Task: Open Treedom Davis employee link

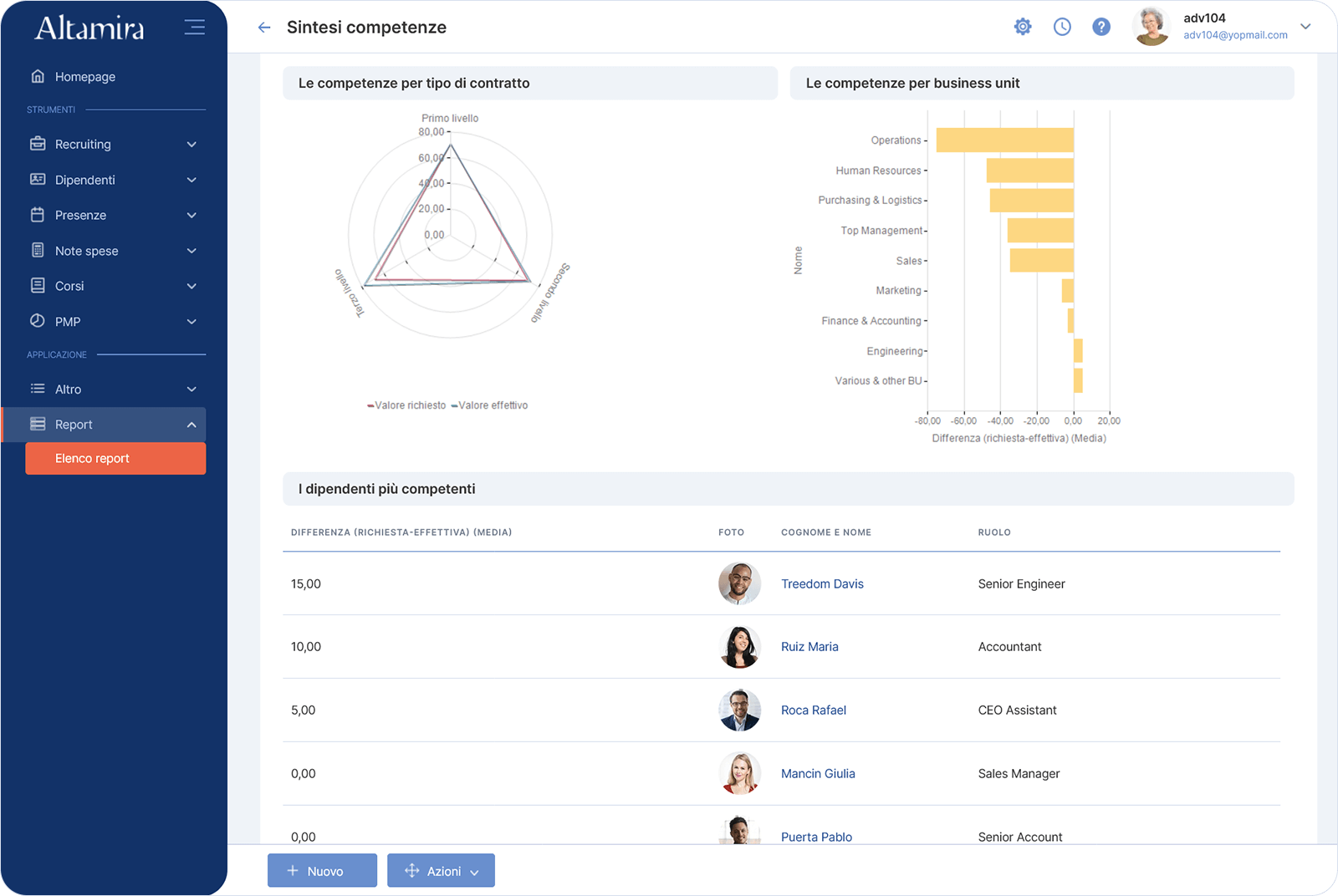Action: (822, 584)
